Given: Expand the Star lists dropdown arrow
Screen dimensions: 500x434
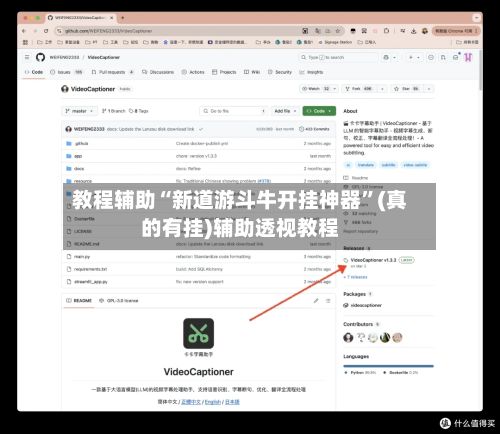Looking at the screenshot, I should pos(429,89).
